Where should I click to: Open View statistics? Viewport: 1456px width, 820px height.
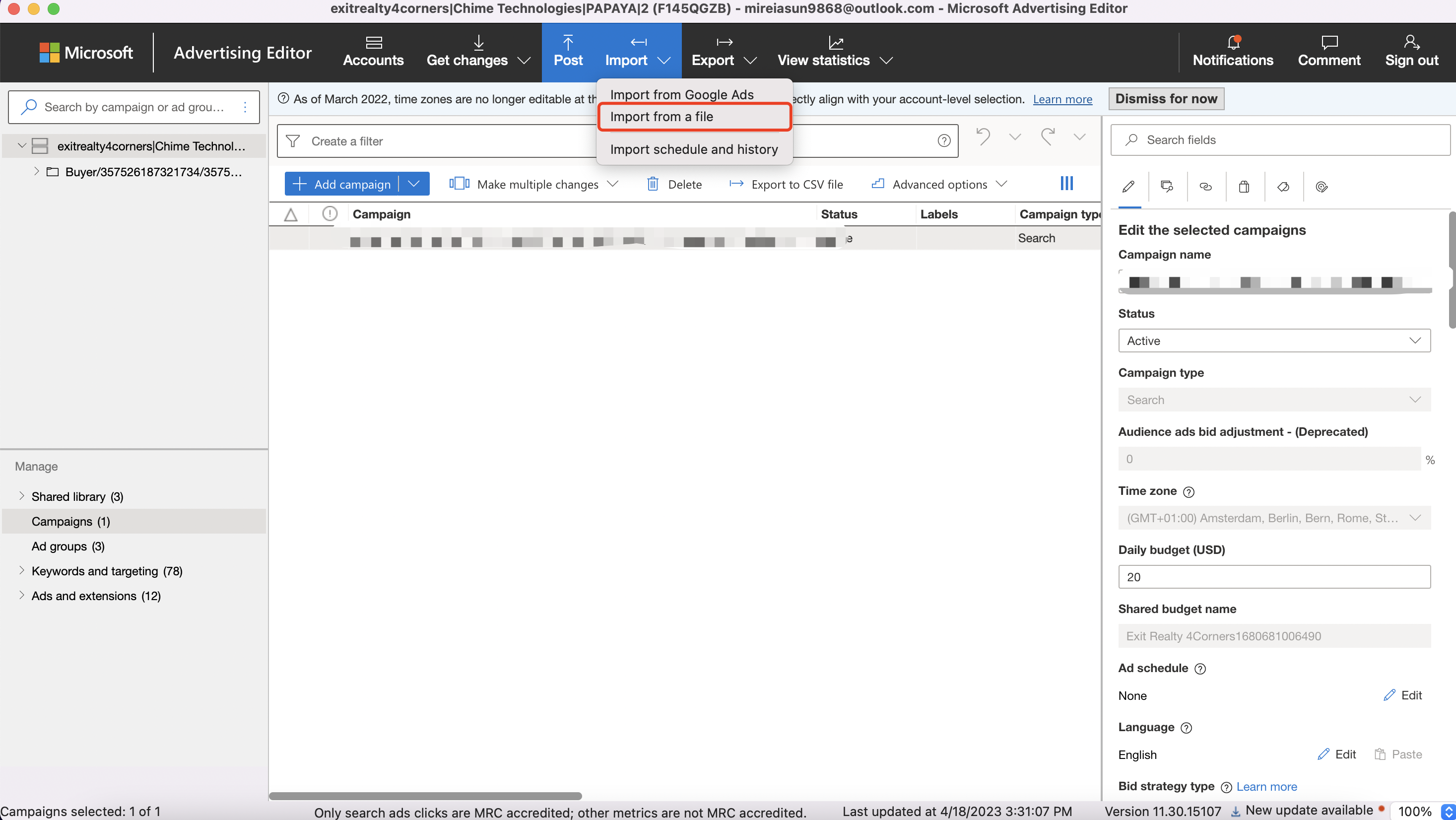tap(834, 52)
